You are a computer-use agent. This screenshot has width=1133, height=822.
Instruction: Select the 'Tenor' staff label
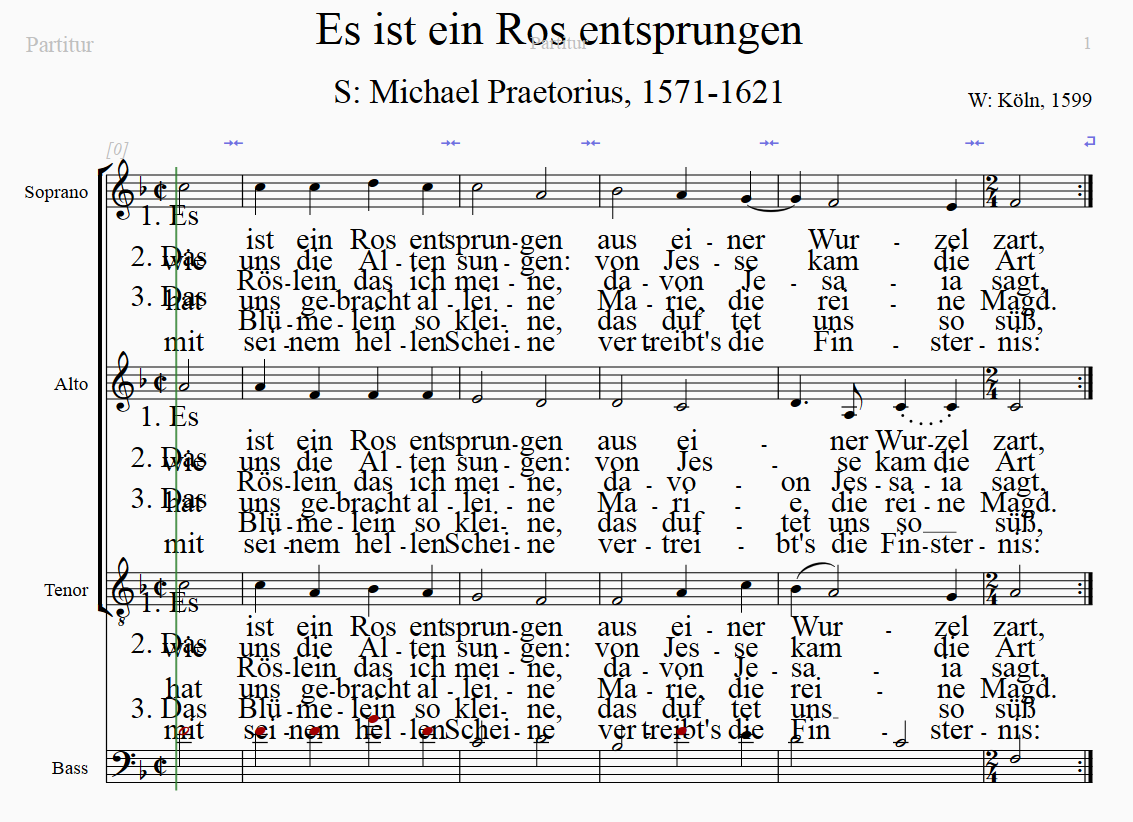point(66,590)
